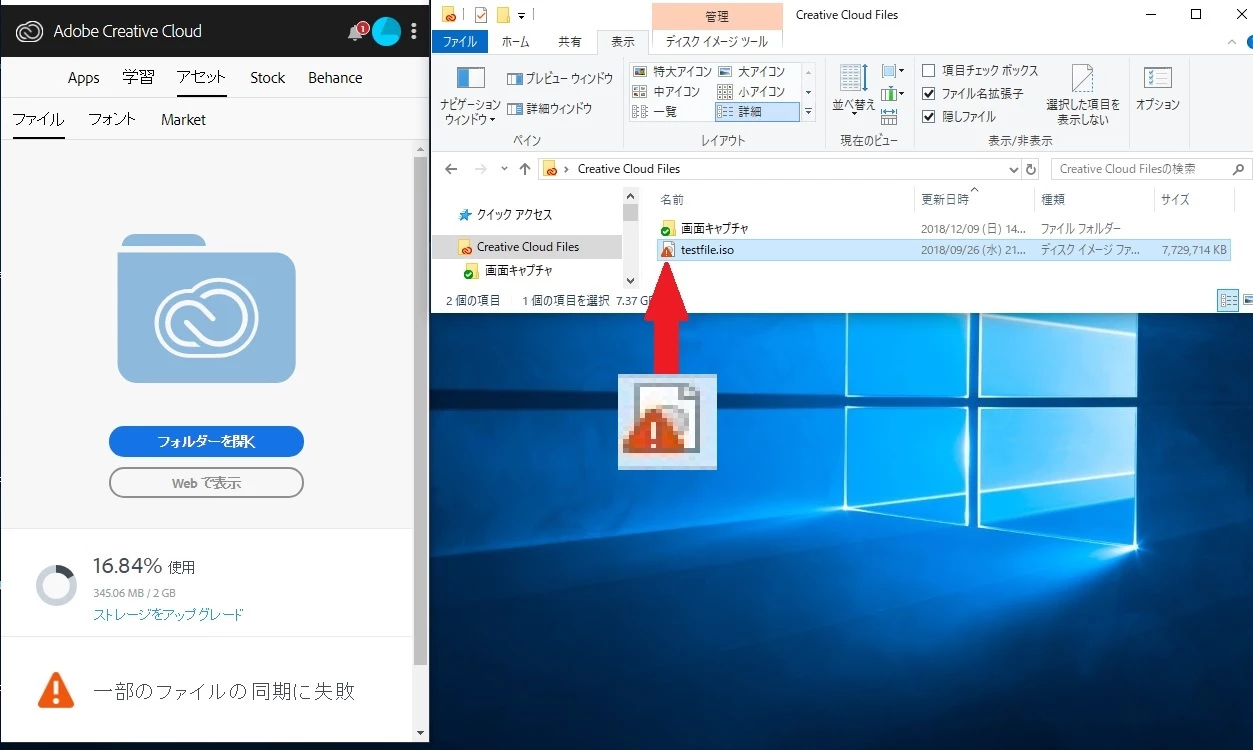Screen dimensions: 1253x750
Task: Select the ファイル sub-tab
Action: (x=38, y=120)
